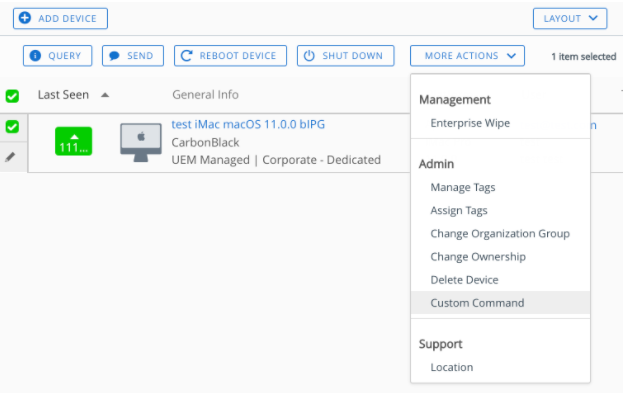Deselect the test iMac device checkbox

pyautogui.click(x=12, y=127)
